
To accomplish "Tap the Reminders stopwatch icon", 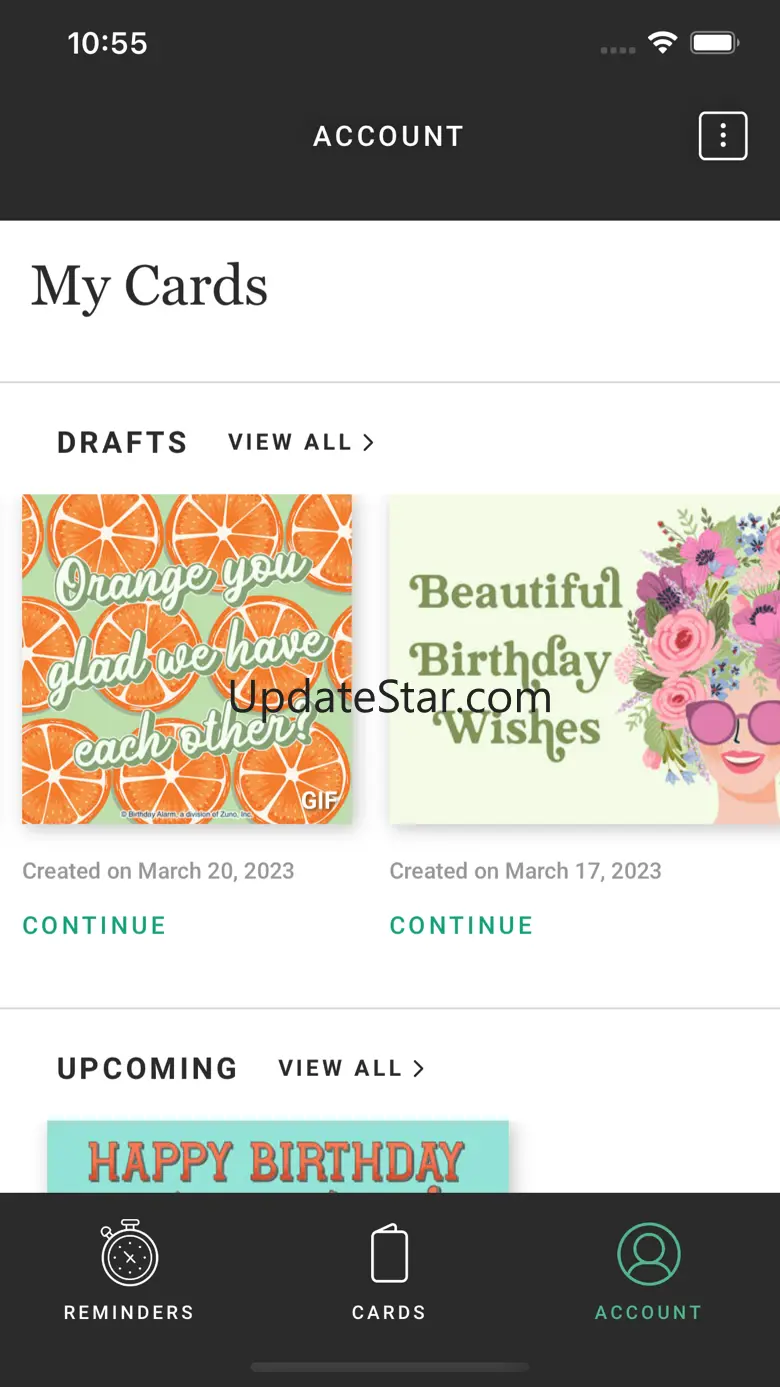I will [129, 1252].
